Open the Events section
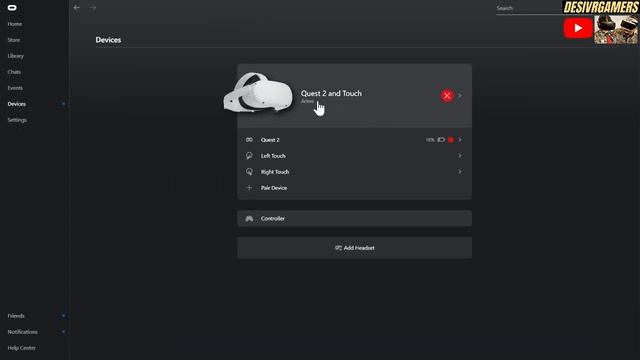 click(x=15, y=88)
